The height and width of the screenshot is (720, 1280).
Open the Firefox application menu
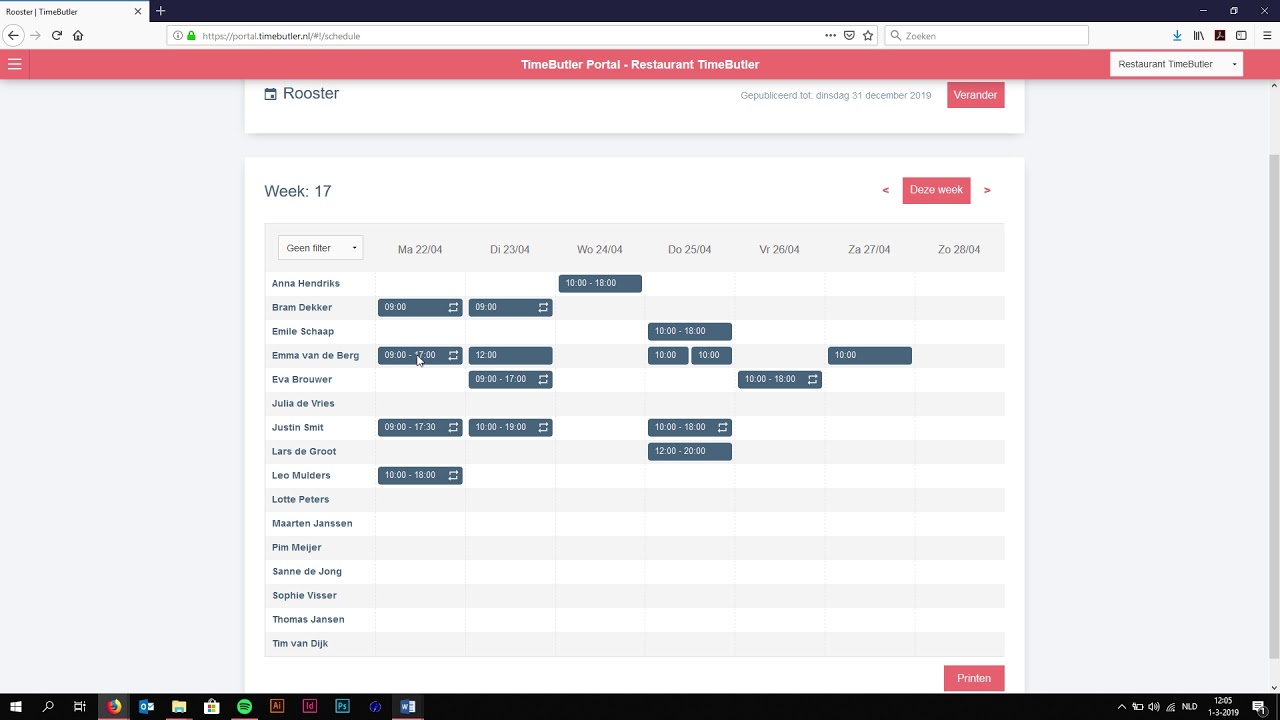(x=1266, y=35)
